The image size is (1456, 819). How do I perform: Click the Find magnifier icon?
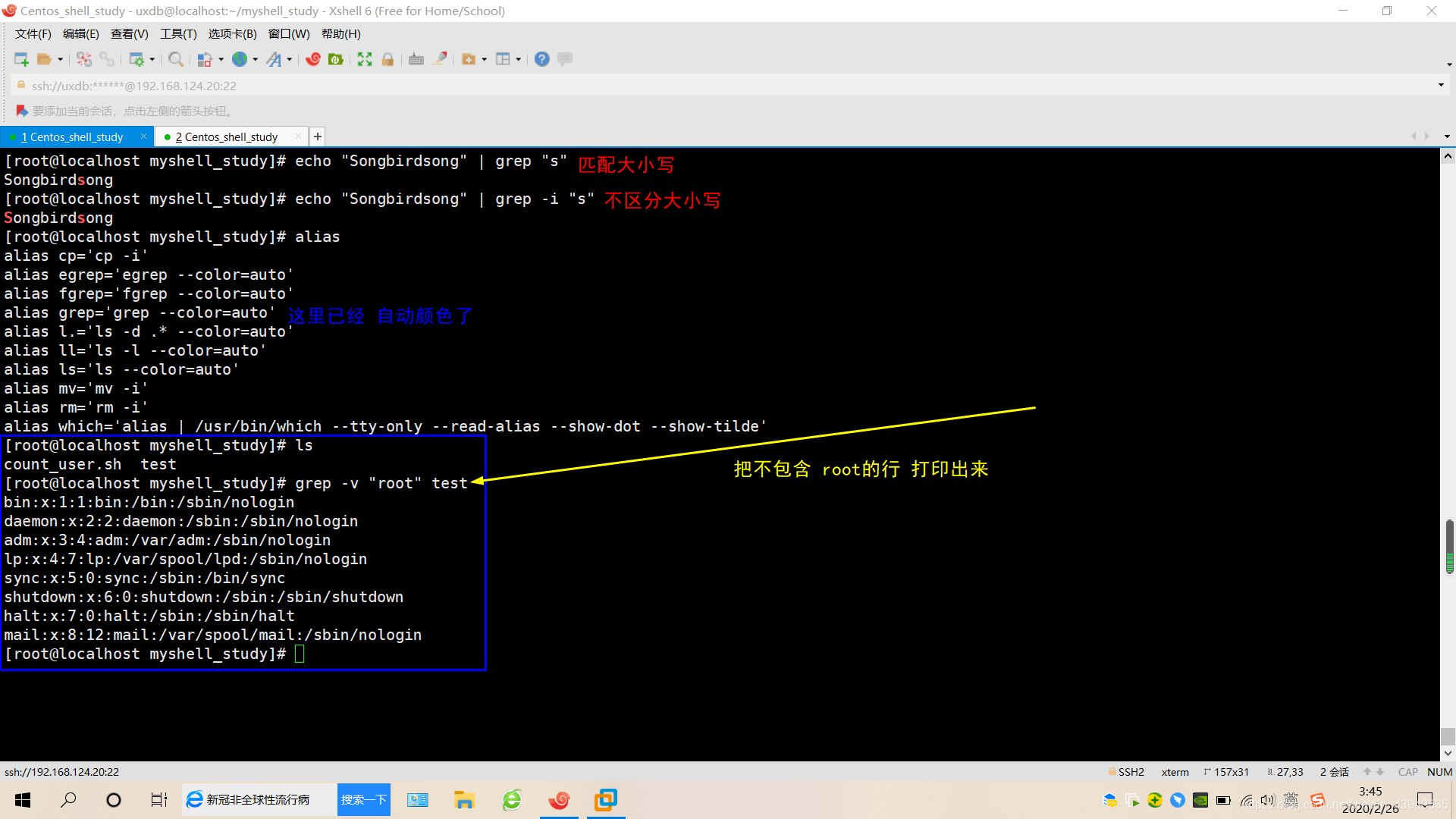[x=176, y=59]
